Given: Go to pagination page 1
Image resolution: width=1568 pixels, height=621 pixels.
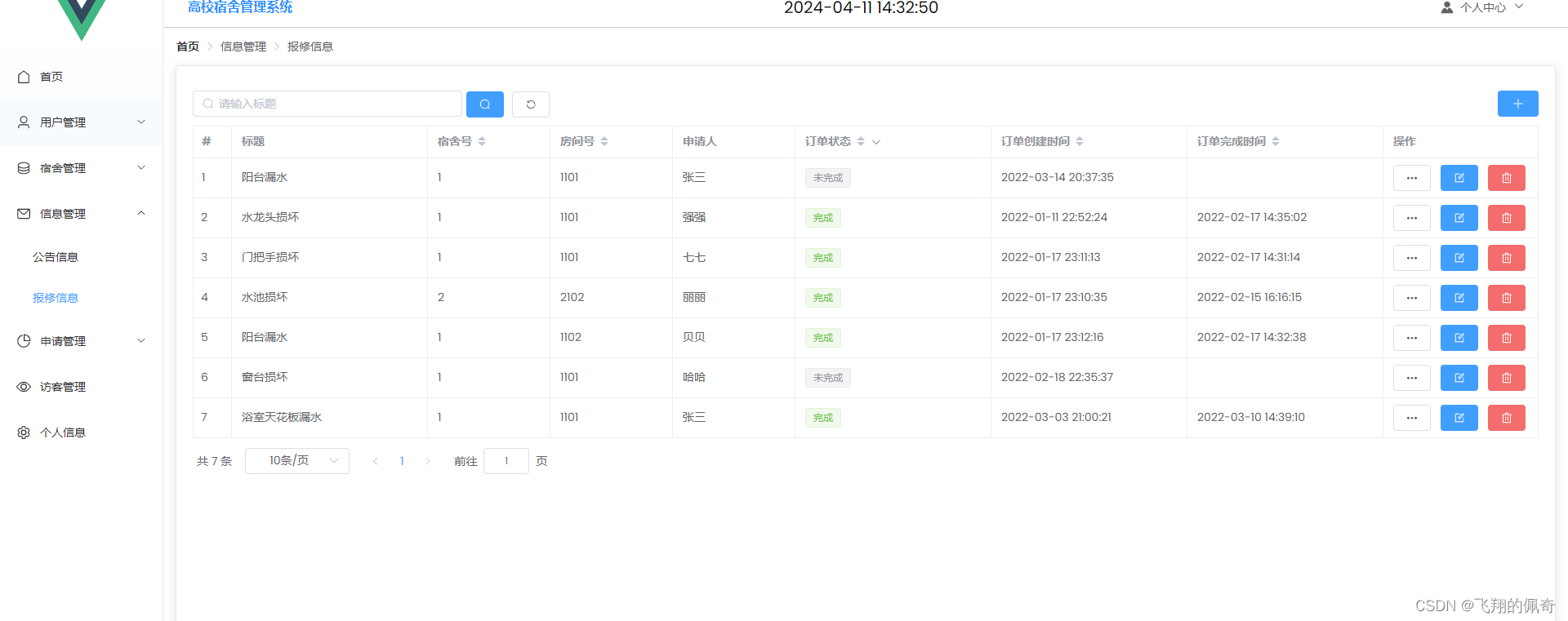Looking at the screenshot, I should (402, 461).
